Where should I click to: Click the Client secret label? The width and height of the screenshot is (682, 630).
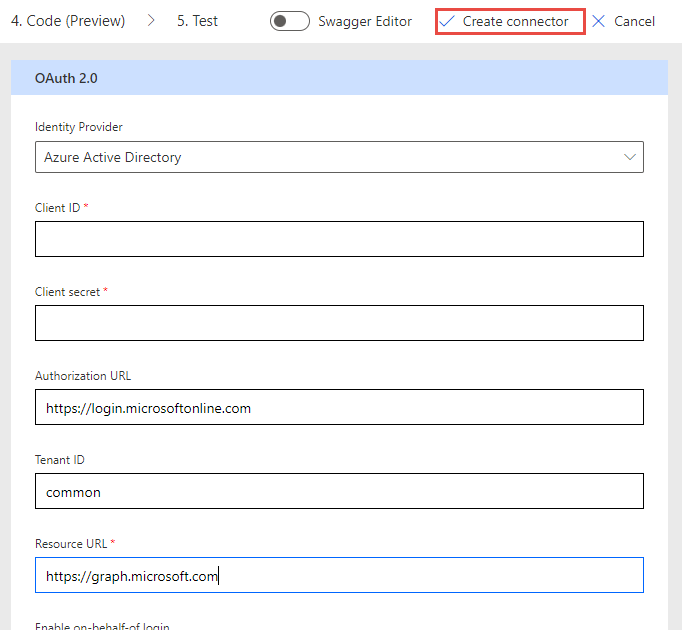pyautogui.click(x=67, y=292)
